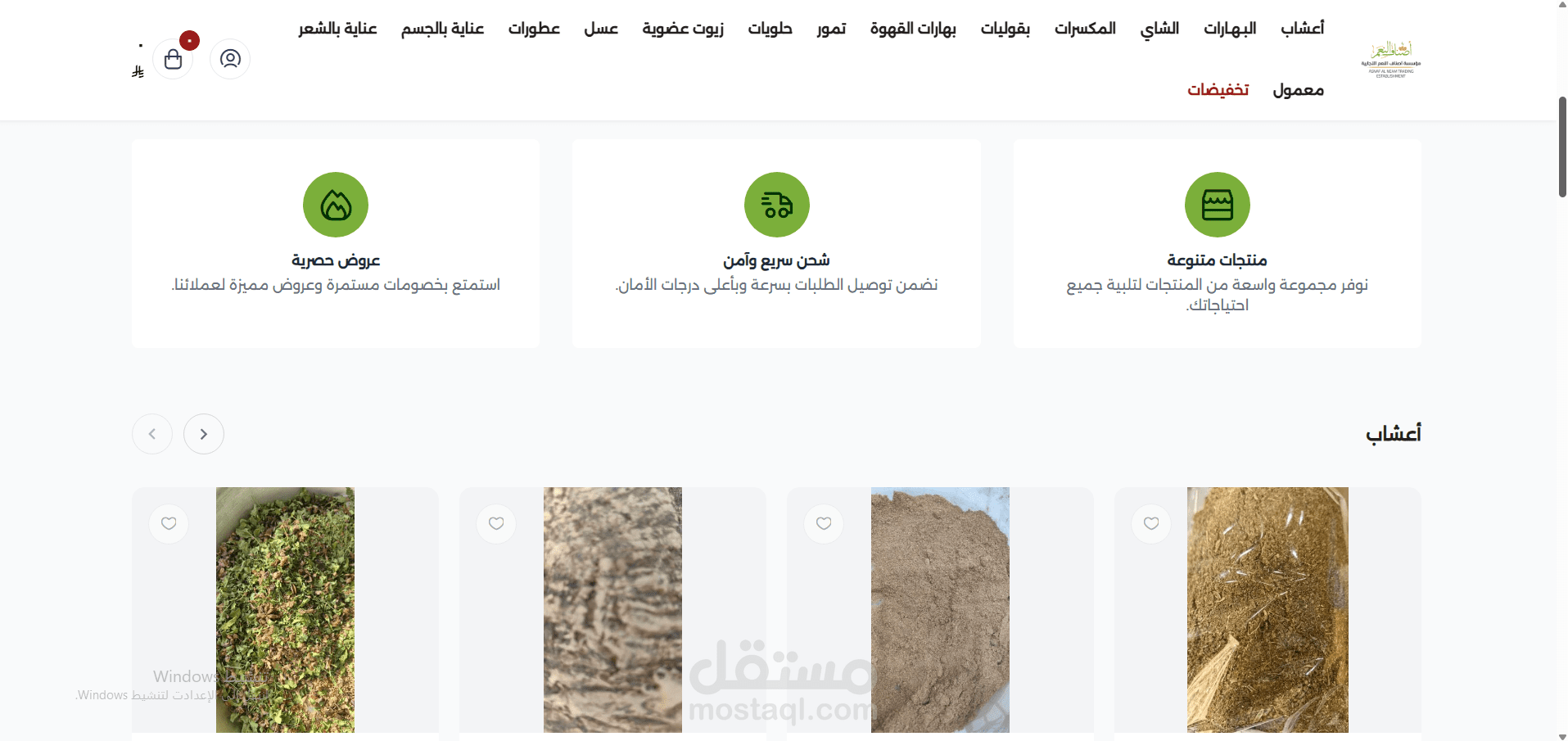Click the Saudi riyal currency symbol
Screen dimensions: 1568x741
(138, 72)
